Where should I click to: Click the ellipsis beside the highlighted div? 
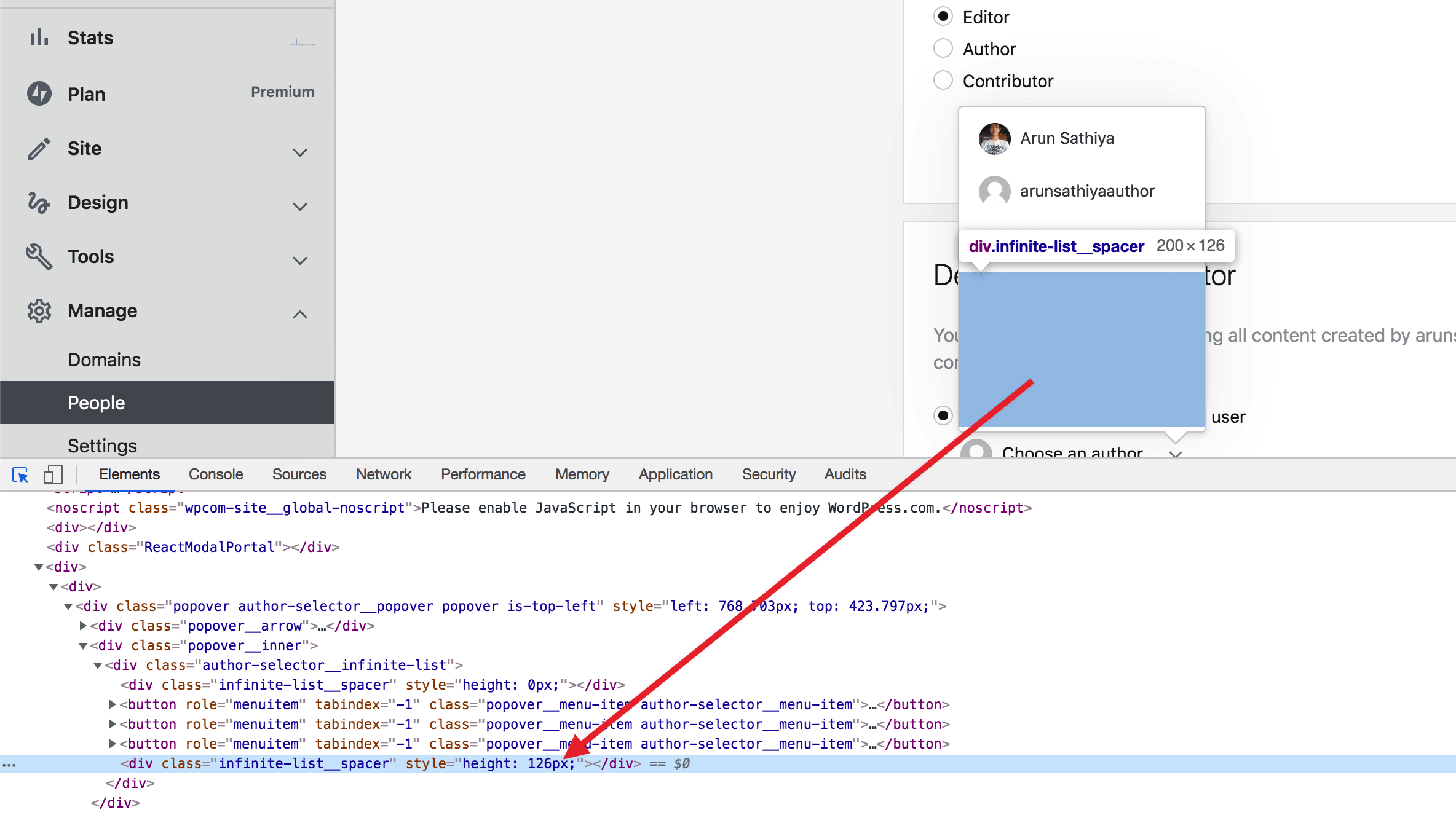9,763
